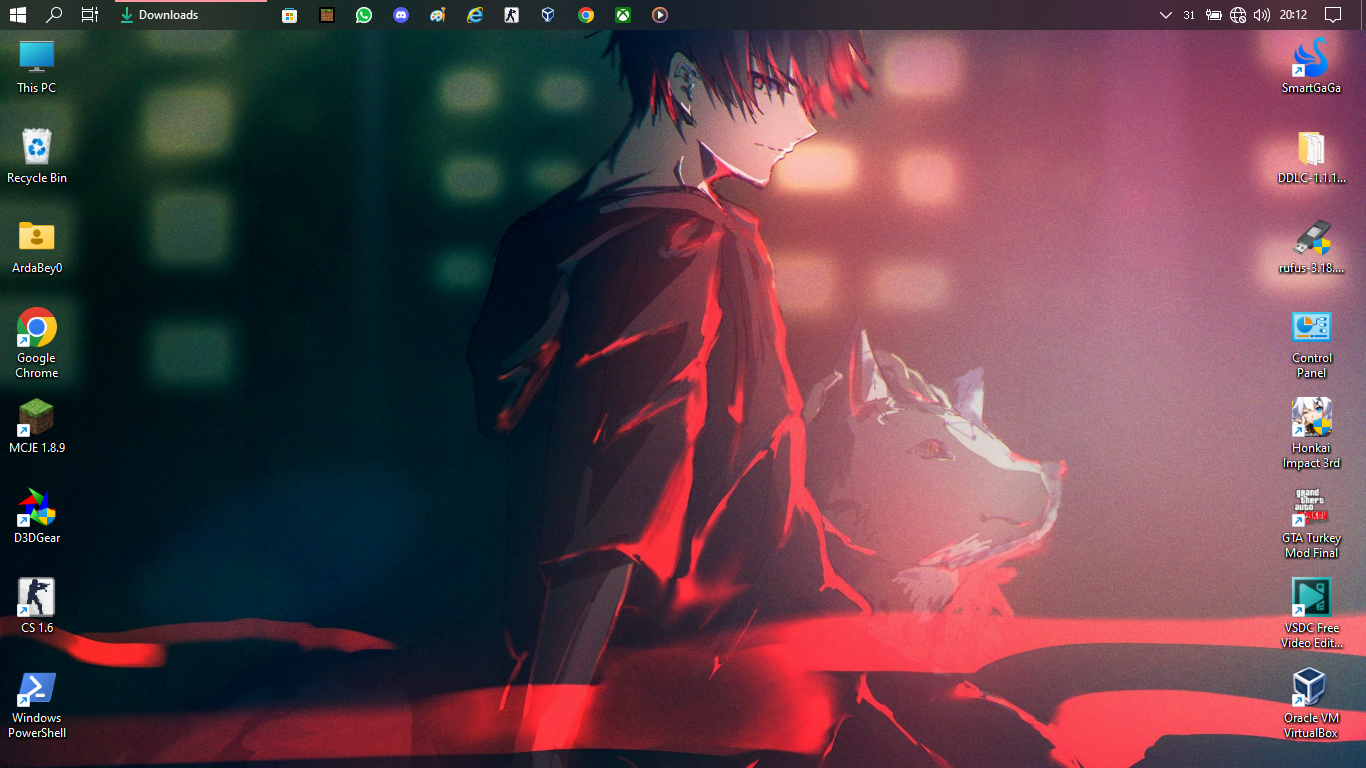Open the taskbar search
Viewport: 1366px width, 768px height.
pyautogui.click(x=54, y=15)
